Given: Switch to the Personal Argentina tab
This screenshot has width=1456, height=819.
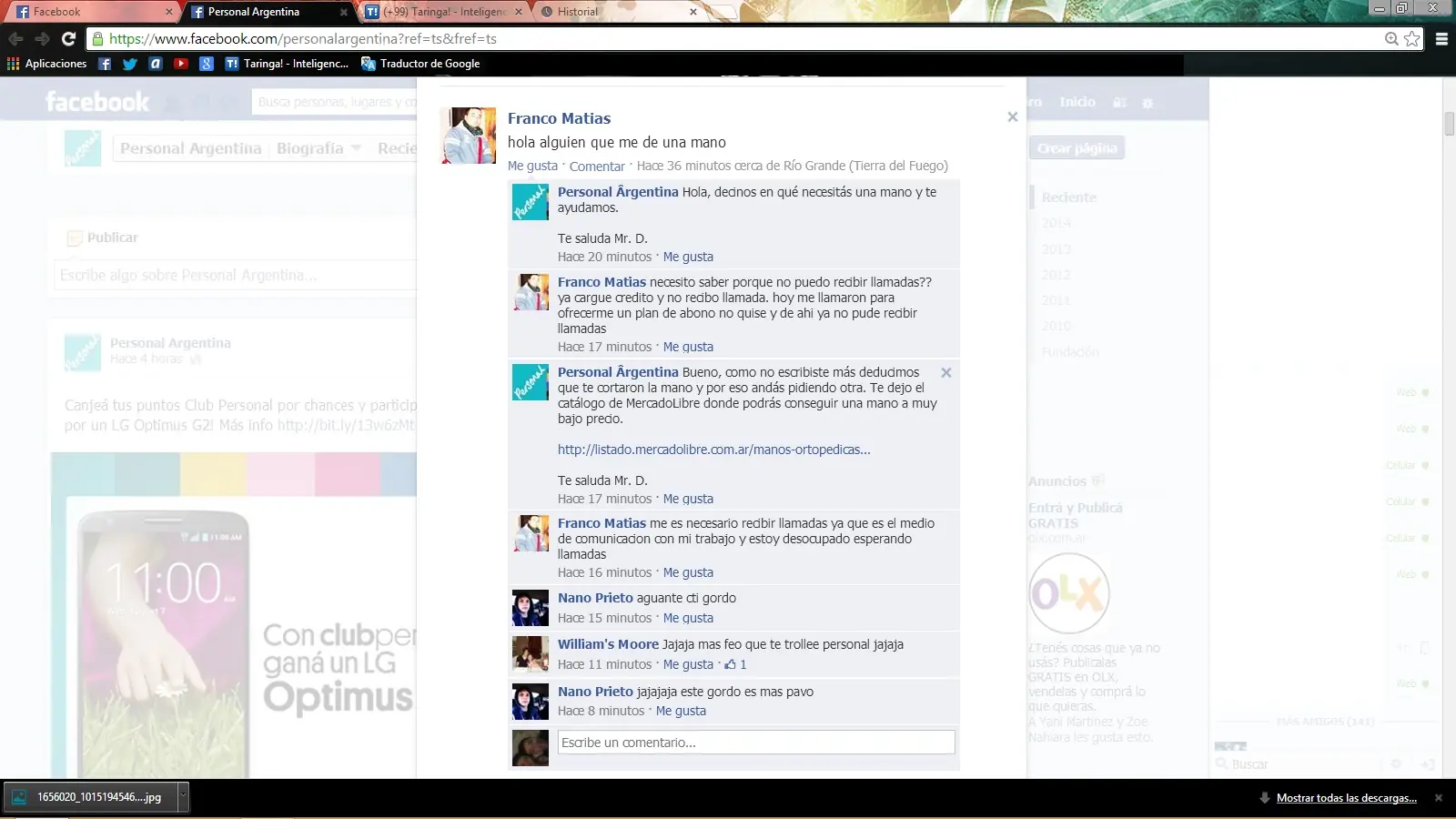Looking at the screenshot, I should [264, 12].
